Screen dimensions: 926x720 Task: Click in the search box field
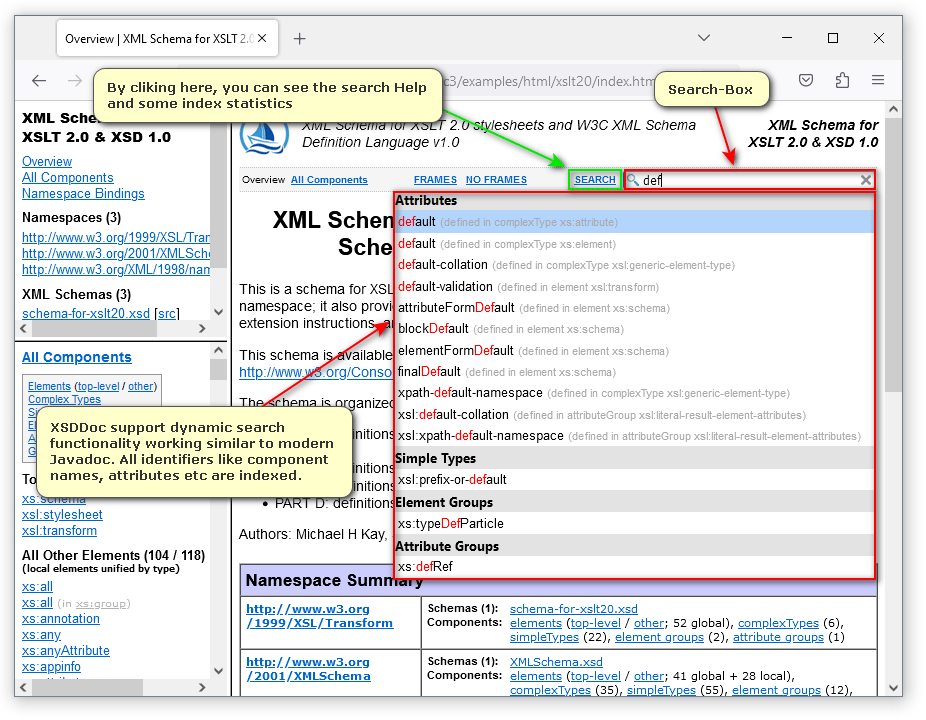(750, 180)
